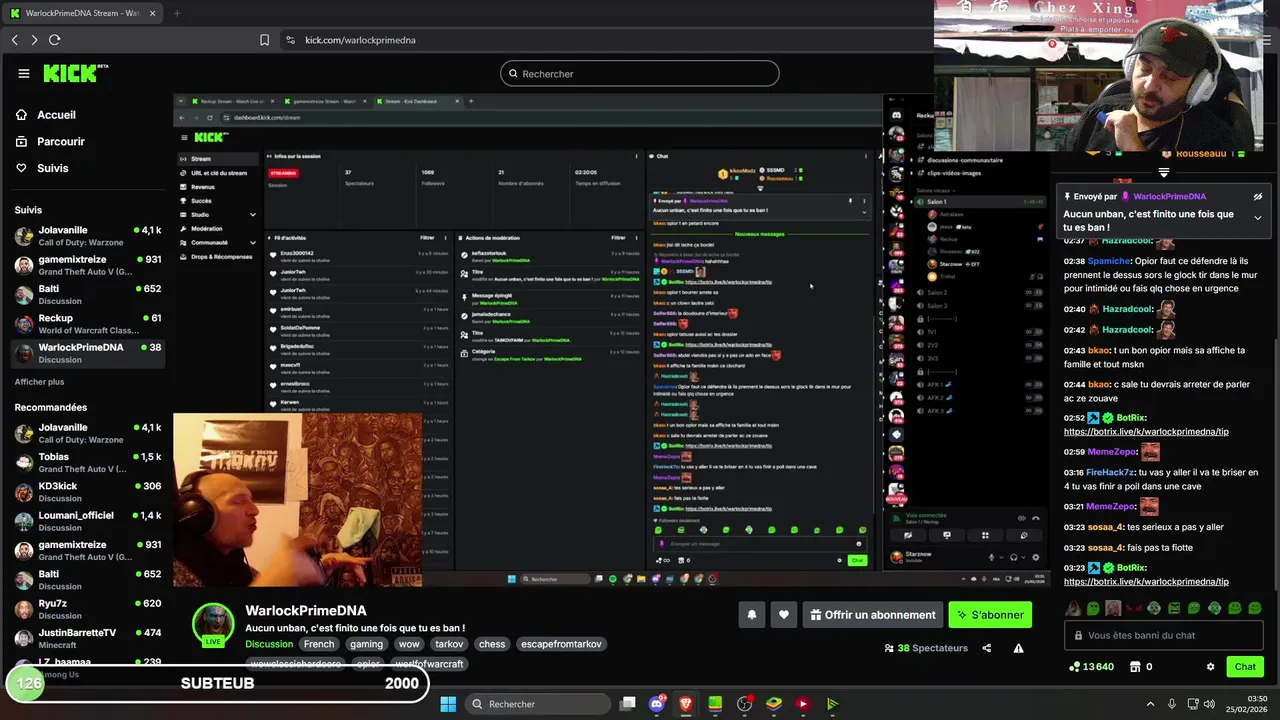
Task: Open Reckup channel in Suivis list
Action: pyautogui.click(x=88, y=323)
